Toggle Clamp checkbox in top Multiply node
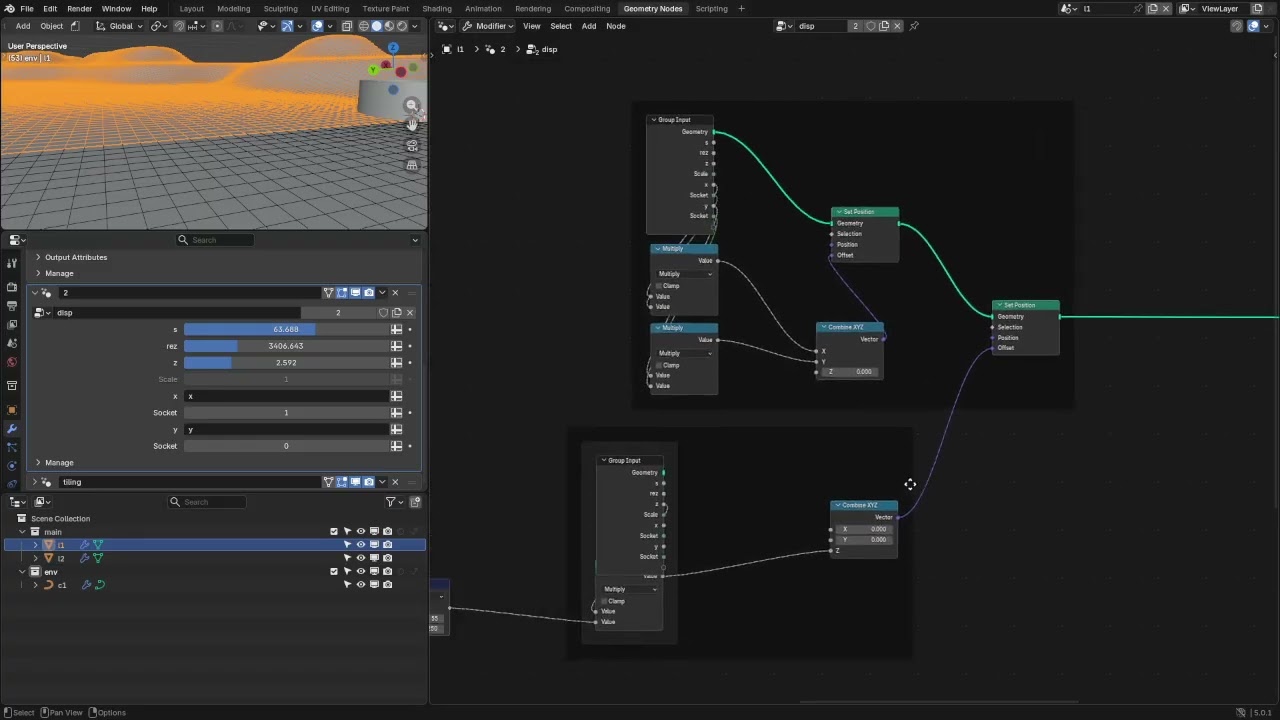This screenshot has width=1280, height=720. coord(660,286)
